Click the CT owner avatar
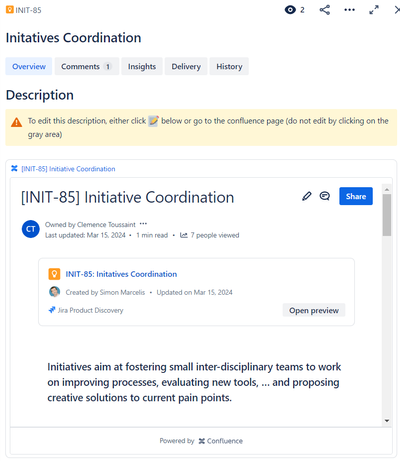The width and height of the screenshot is (400, 461). (31, 229)
